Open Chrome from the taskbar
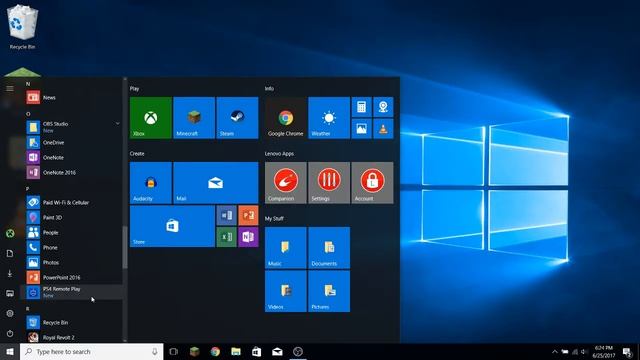Image resolution: width=640 pixels, height=360 pixels. coord(215,351)
